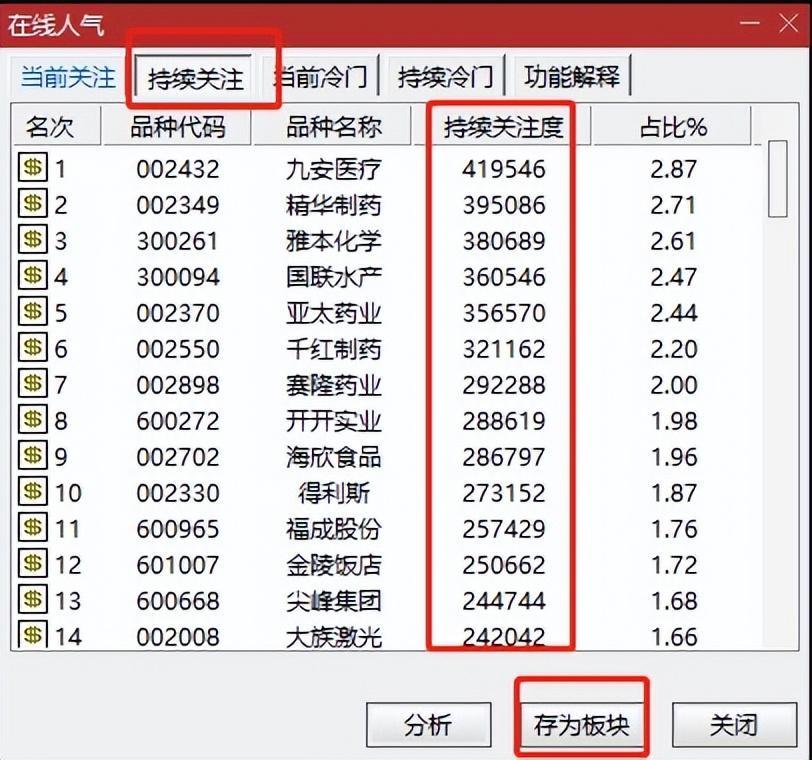Click the vertical scrollbar thumb in list
This screenshot has width=812, height=760.
point(777,180)
